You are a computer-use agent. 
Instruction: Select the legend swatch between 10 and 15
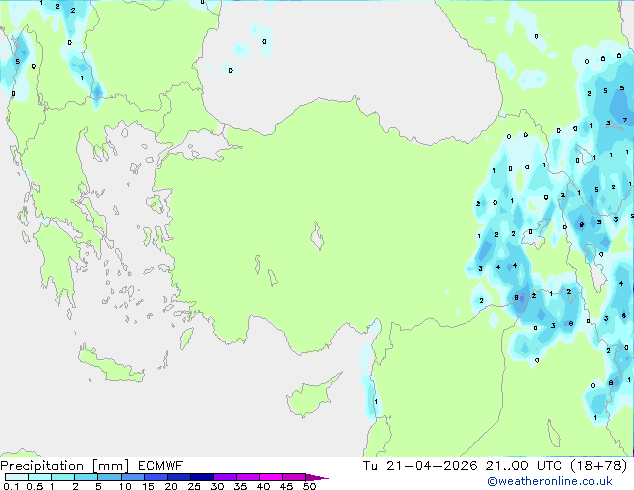pyautogui.click(x=132, y=477)
